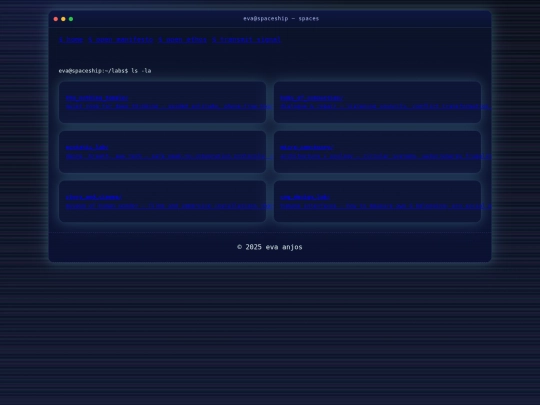
Task: Click the green maximize dot in title bar
Action: 71,19
